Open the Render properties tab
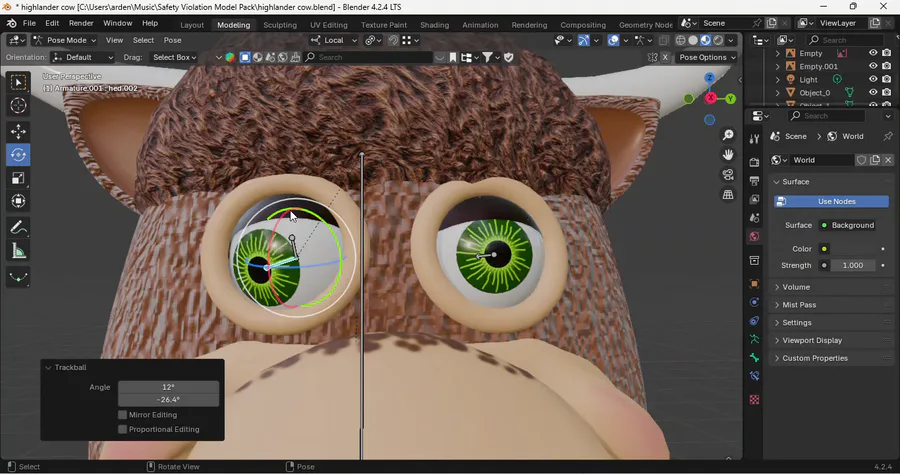Screen dimensions: 900x474 click(x=754, y=163)
